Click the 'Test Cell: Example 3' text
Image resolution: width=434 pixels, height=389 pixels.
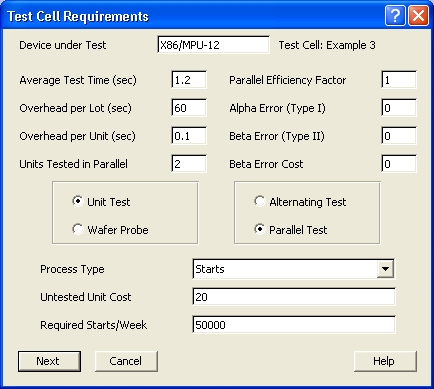pos(327,45)
